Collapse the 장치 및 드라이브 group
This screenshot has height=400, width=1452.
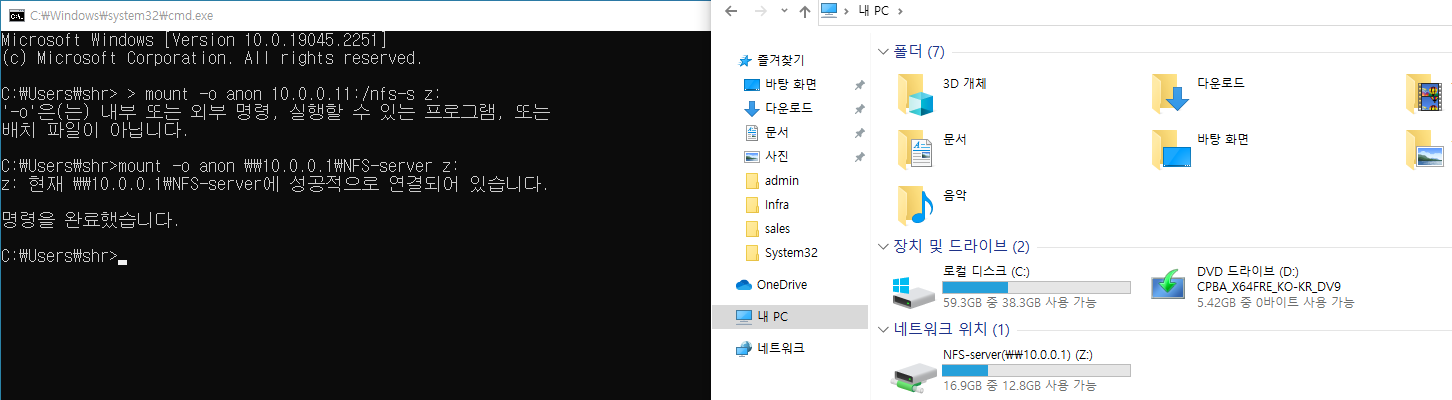(x=883, y=247)
